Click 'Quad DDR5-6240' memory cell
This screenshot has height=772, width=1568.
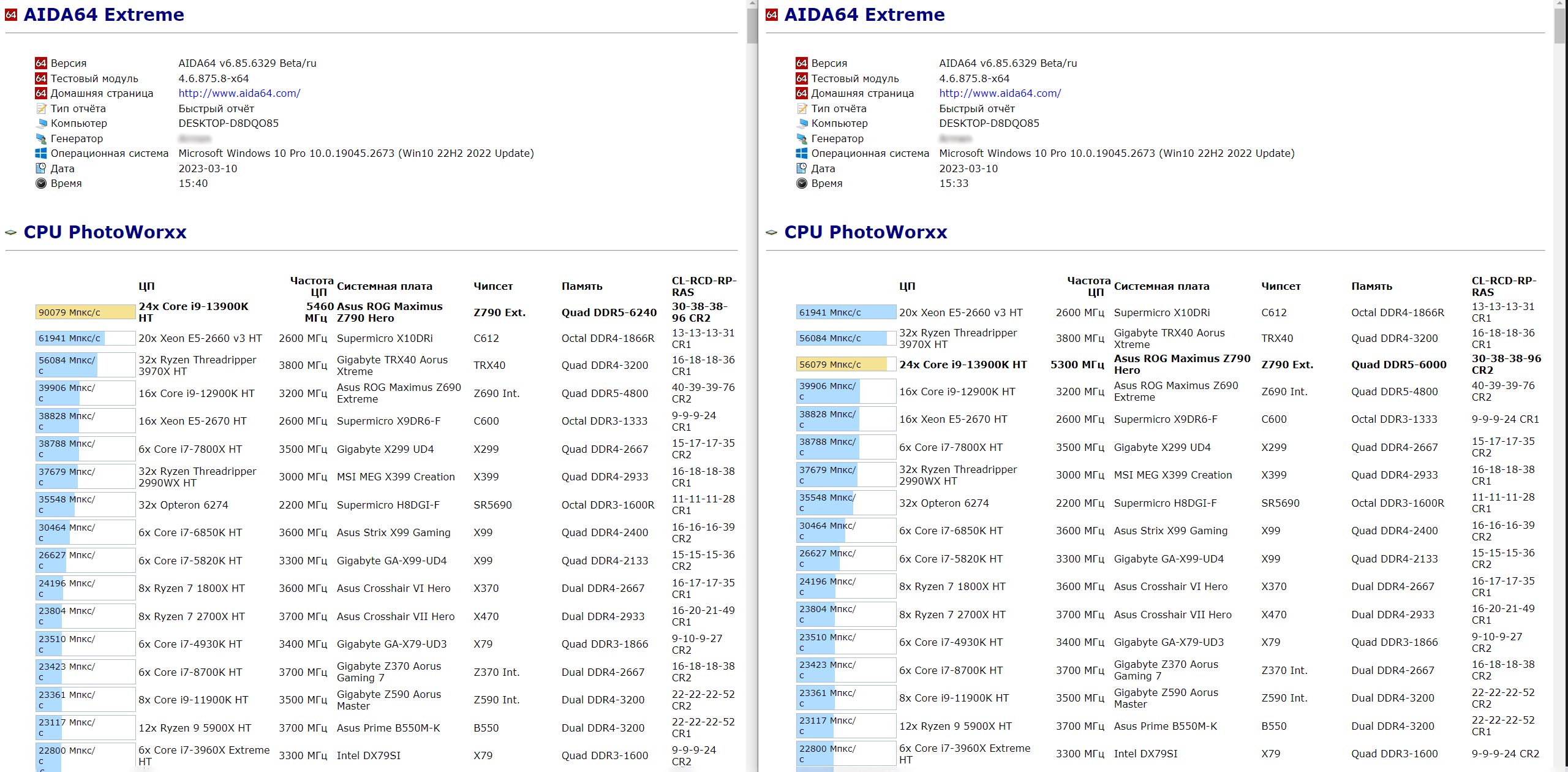[609, 312]
